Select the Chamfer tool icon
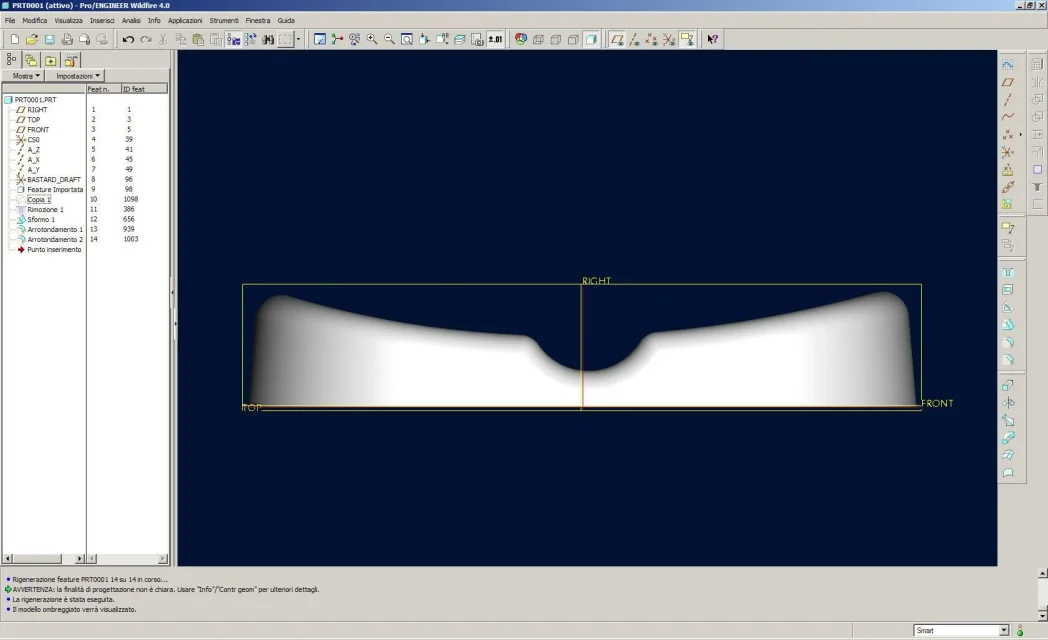This screenshot has height=640, width=1048. pos(1008,360)
